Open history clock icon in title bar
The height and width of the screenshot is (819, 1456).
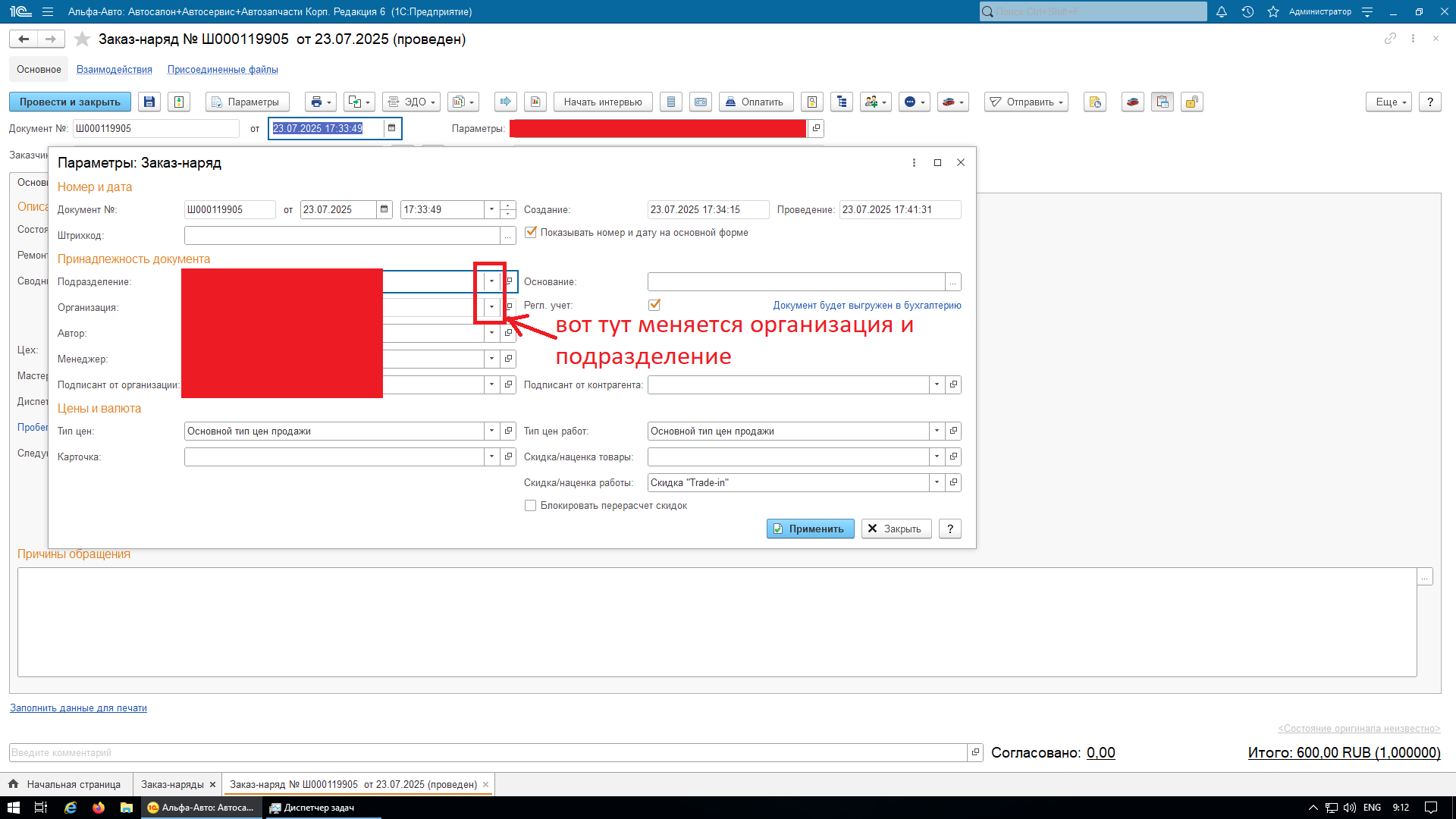point(1247,11)
